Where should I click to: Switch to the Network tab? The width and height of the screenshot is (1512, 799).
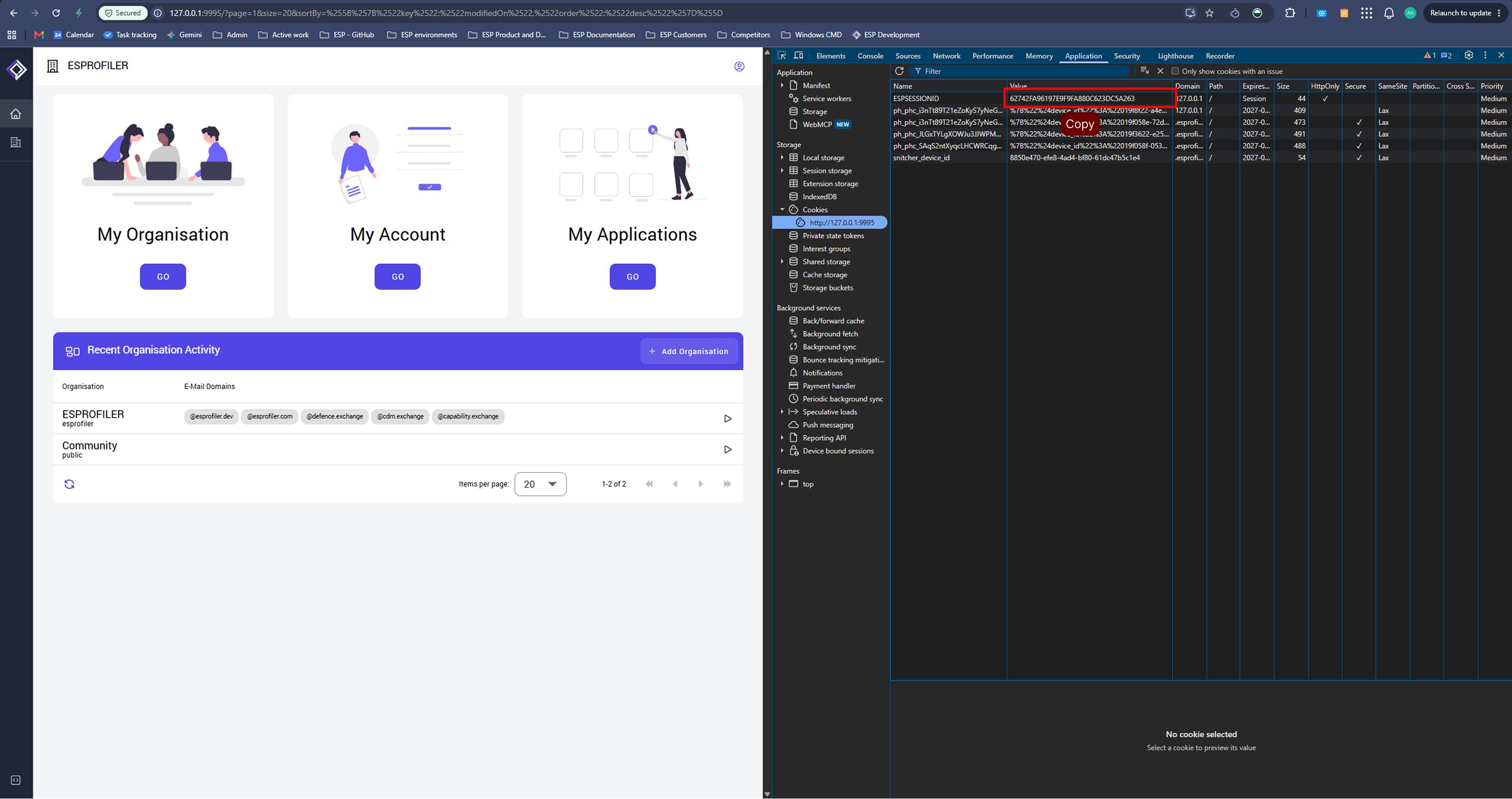pos(947,56)
